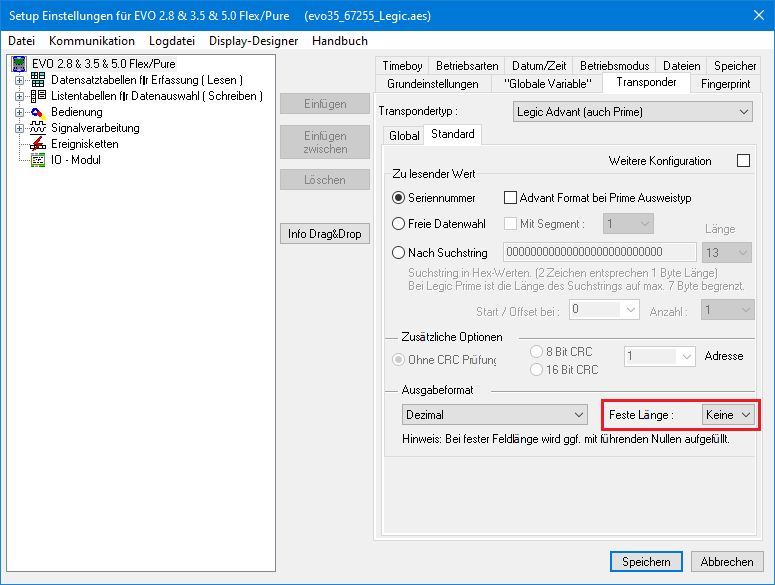775x585 pixels.
Task: Switch to the Fingerprint tab
Action: click(x=725, y=83)
